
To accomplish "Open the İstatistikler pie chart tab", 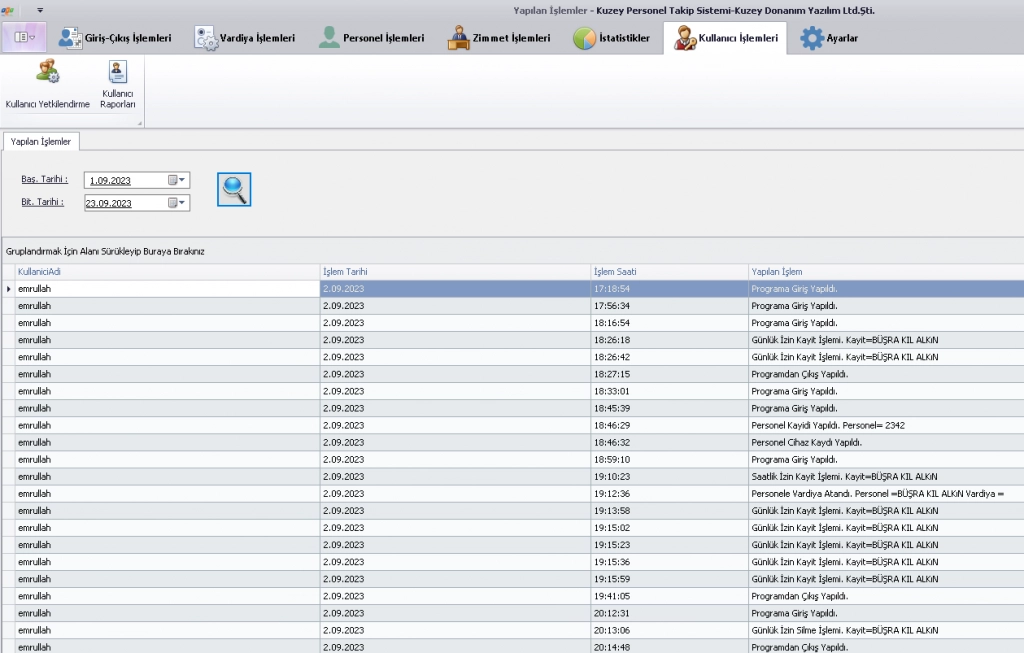I will tap(612, 38).
